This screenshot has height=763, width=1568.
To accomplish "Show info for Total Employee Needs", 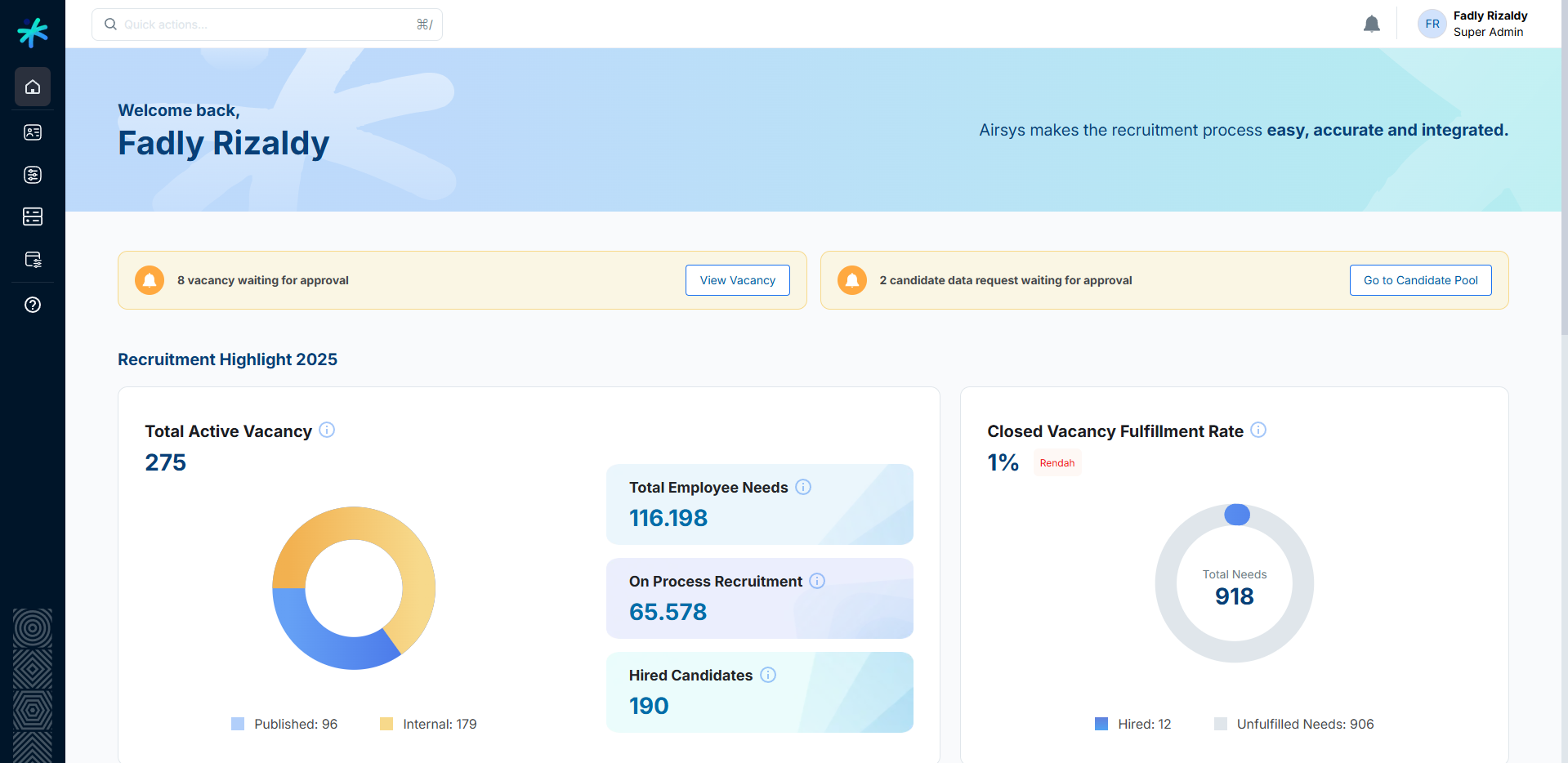I will (x=803, y=487).
